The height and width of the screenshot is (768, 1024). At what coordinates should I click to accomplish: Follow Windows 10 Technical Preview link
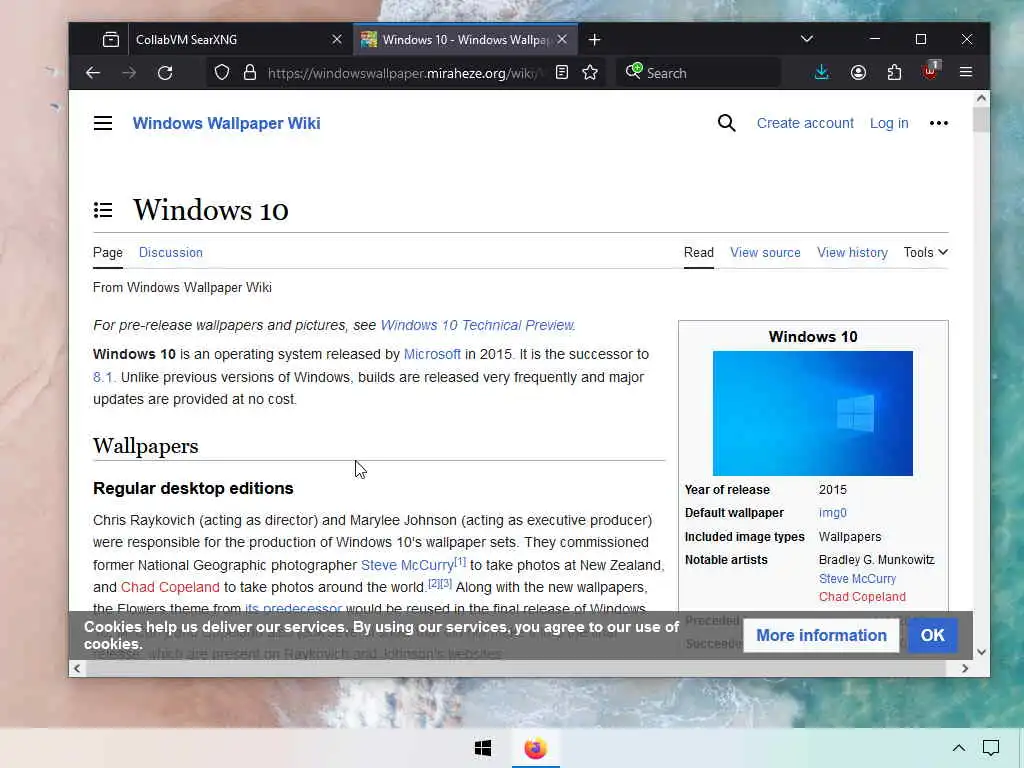[477, 325]
